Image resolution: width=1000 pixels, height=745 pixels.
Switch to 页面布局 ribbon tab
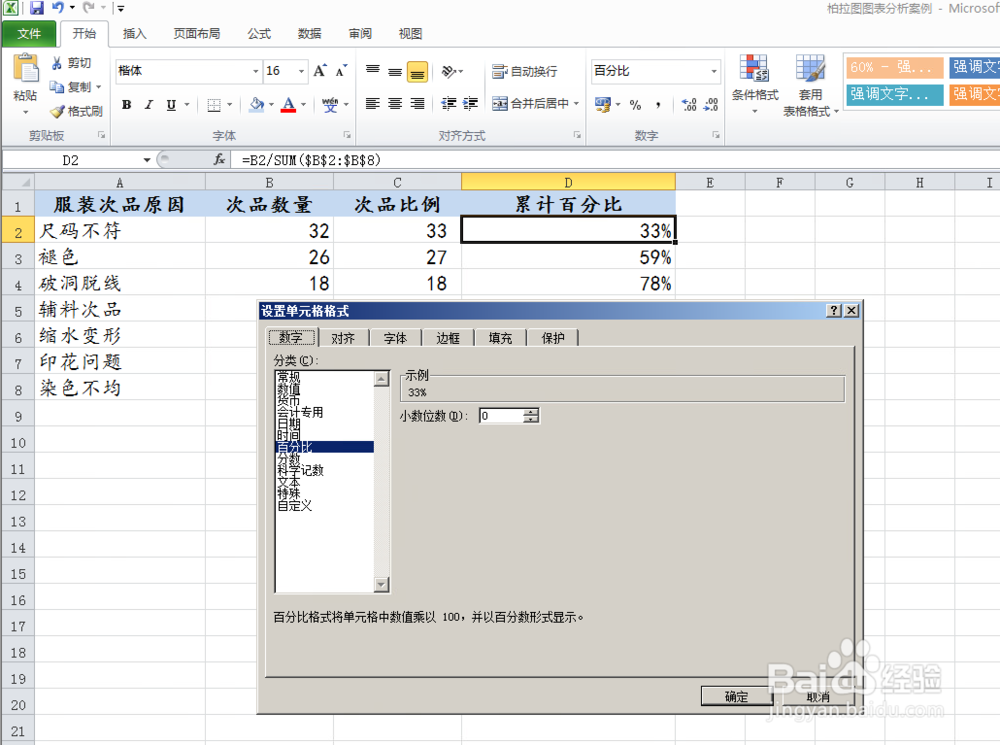[197, 34]
